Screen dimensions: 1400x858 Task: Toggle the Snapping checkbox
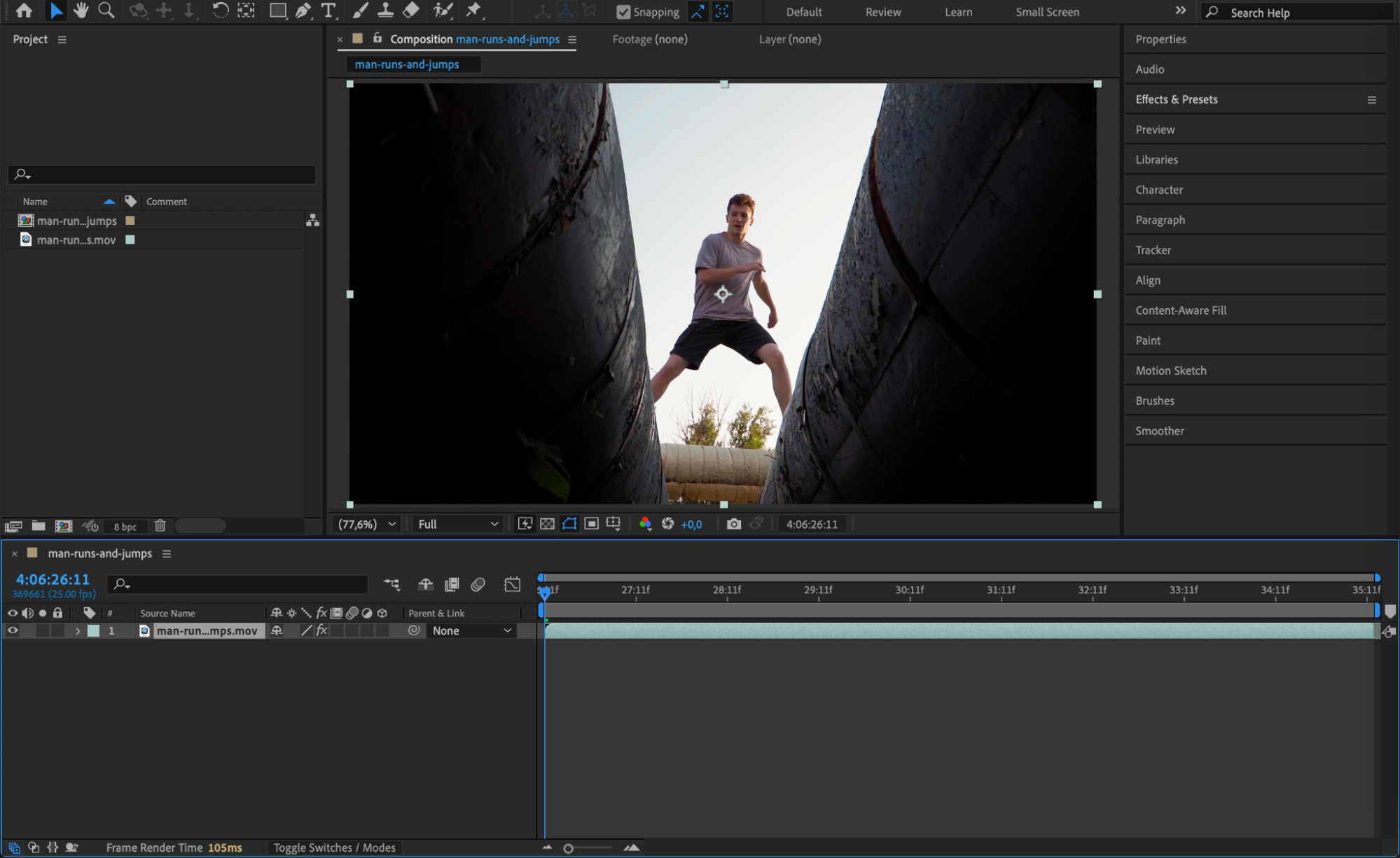[623, 12]
